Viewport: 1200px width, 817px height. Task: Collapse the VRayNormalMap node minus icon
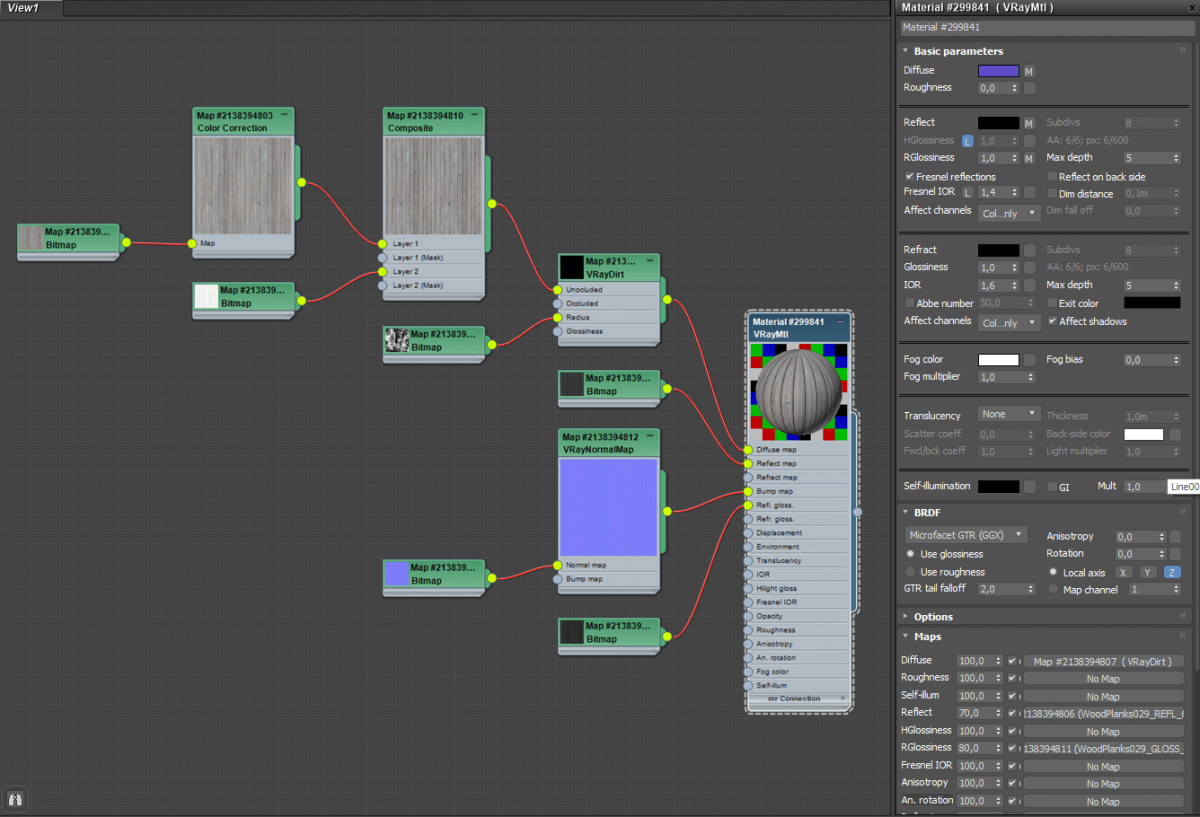point(652,437)
